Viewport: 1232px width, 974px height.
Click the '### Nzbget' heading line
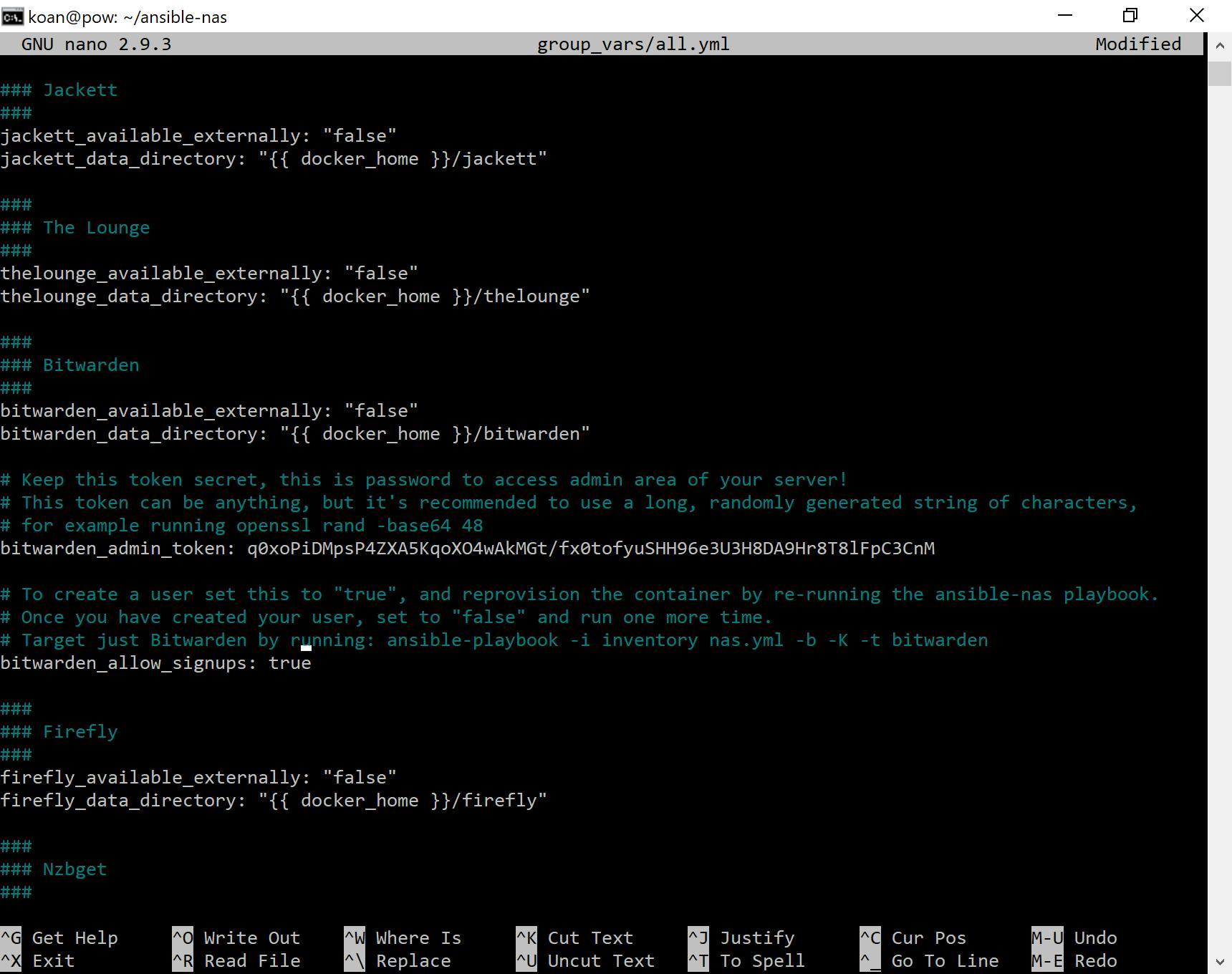54,869
